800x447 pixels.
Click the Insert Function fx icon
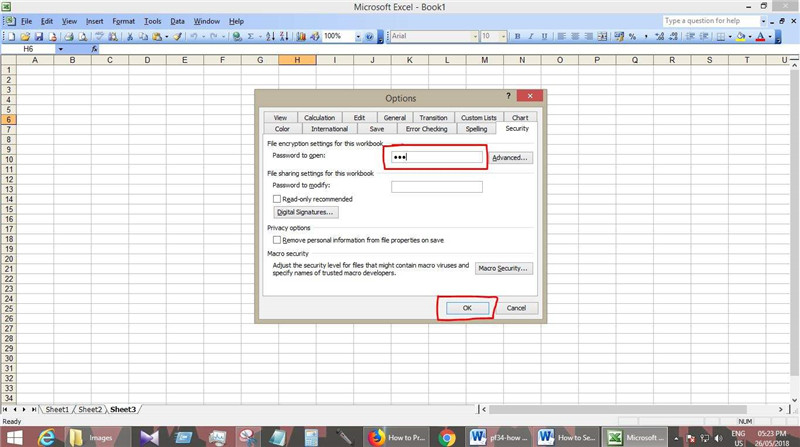pos(94,49)
